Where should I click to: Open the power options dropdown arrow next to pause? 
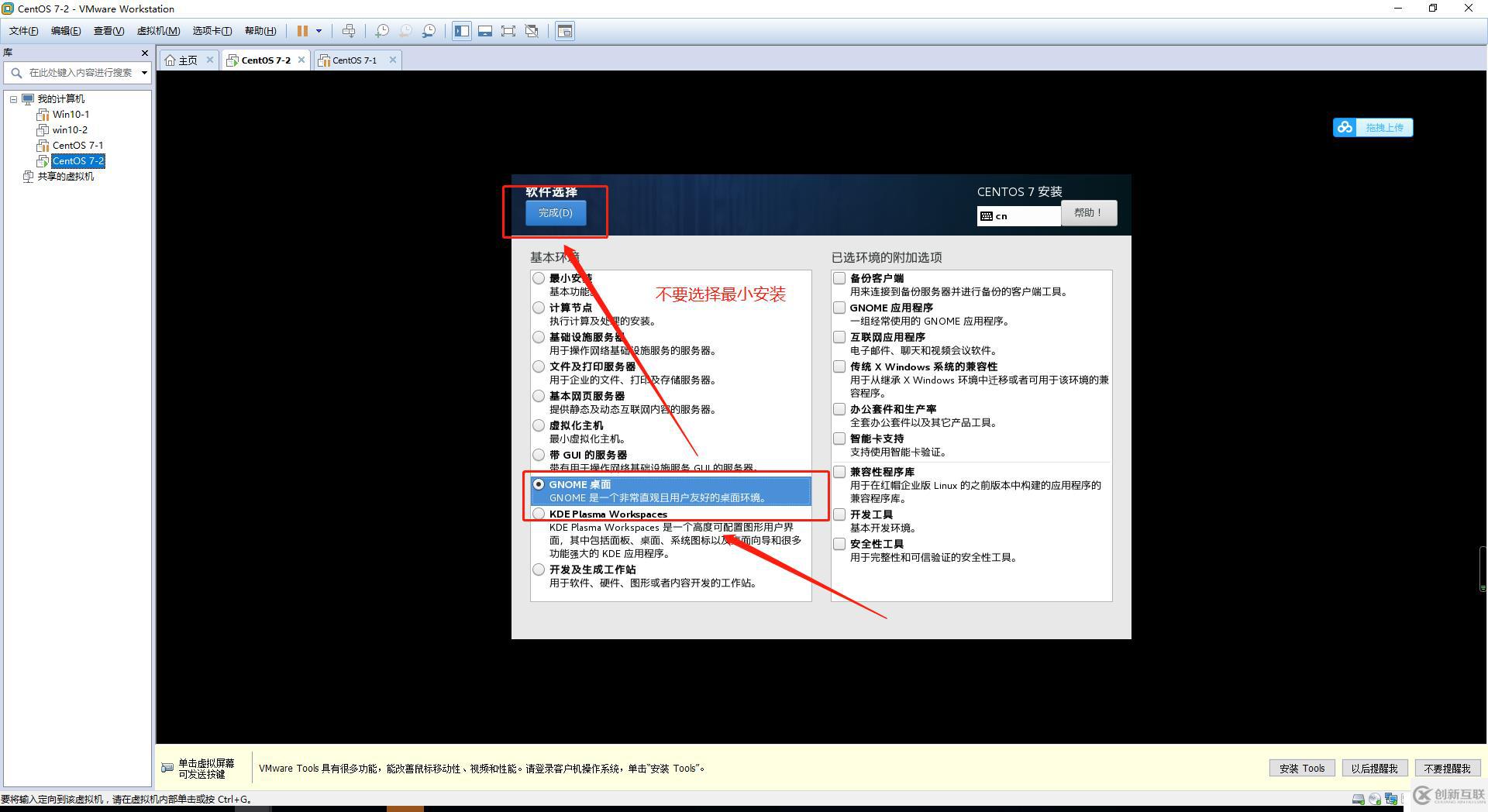(319, 31)
